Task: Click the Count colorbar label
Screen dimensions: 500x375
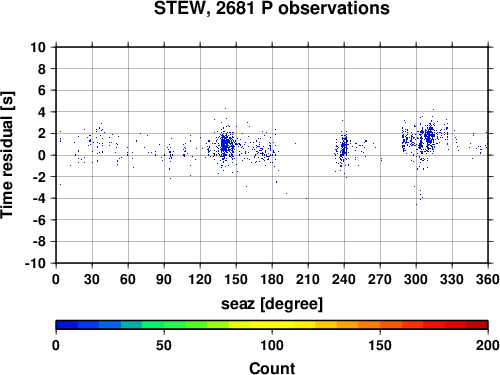Action: 272,368
